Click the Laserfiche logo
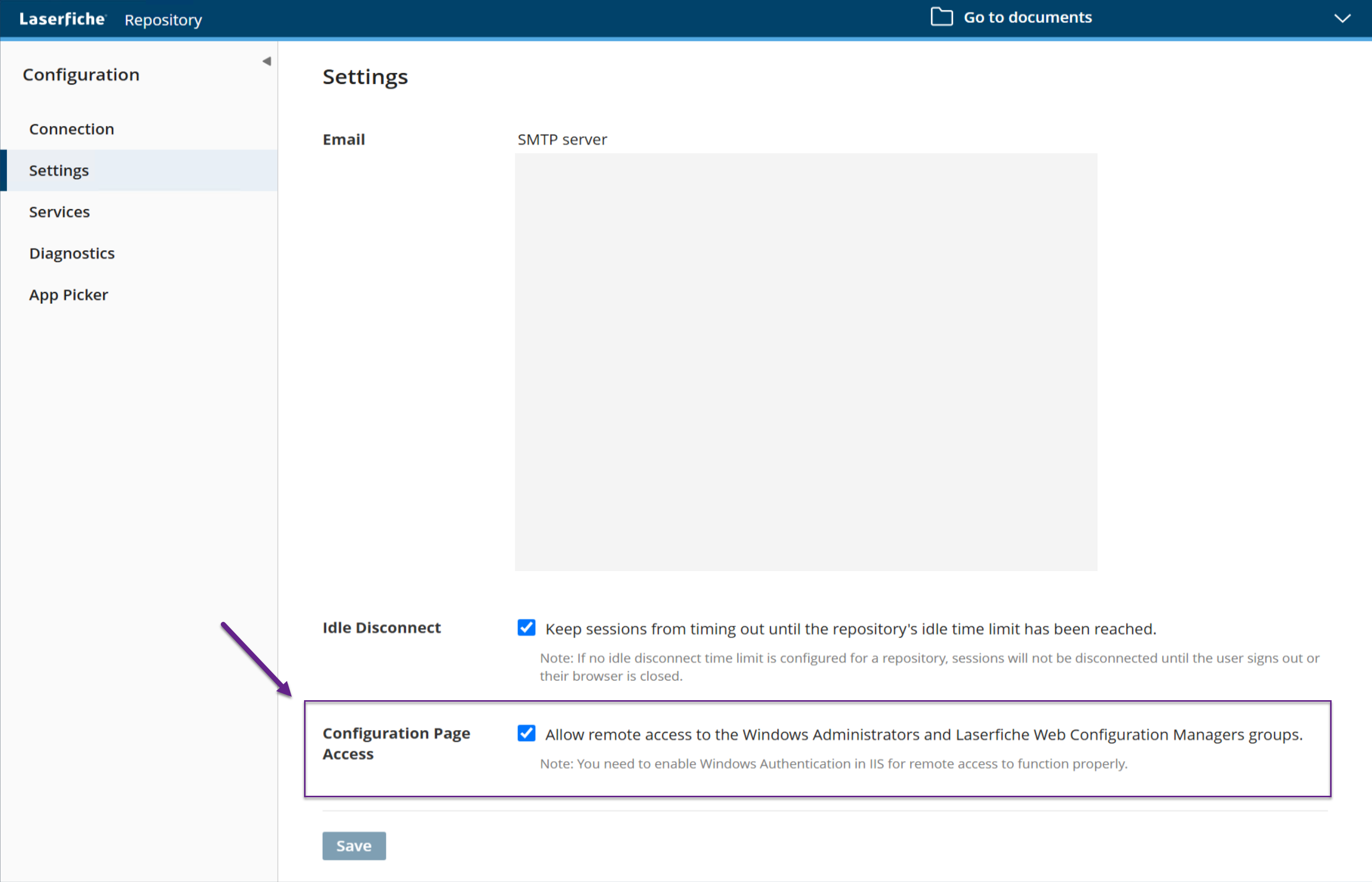Viewport: 1372px width, 882px height. coord(63,19)
